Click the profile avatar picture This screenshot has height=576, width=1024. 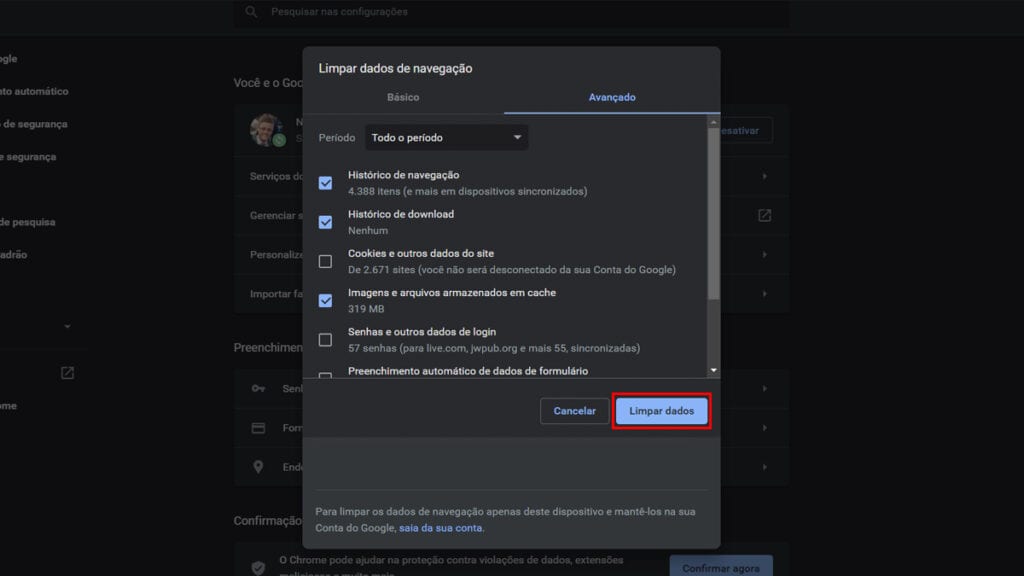(x=265, y=130)
